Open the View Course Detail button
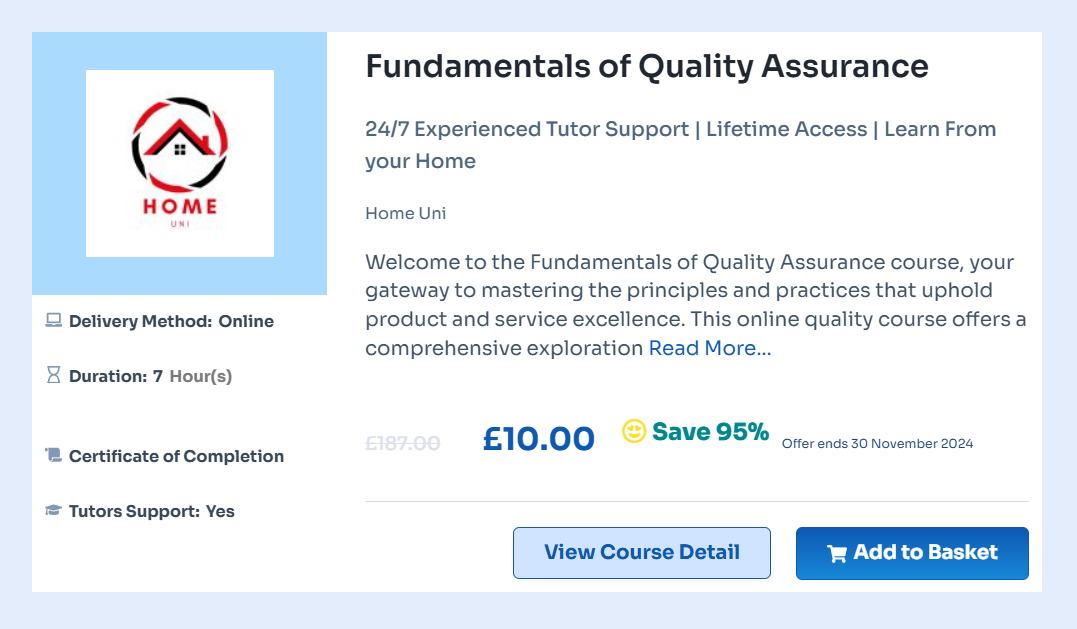This screenshot has width=1077, height=629. tap(641, 552)
